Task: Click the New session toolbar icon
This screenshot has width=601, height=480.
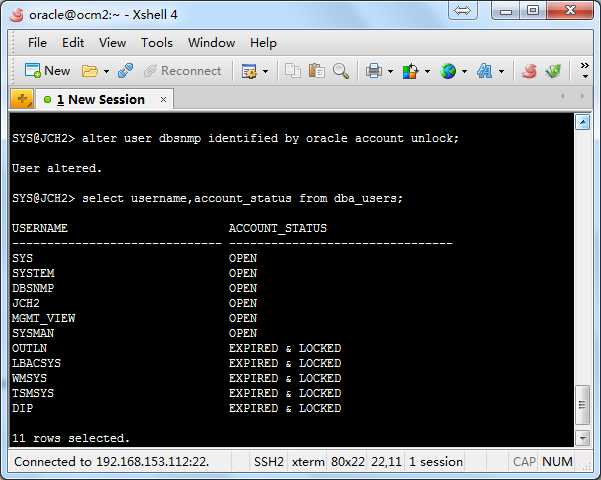Action: tap(47, 71)
